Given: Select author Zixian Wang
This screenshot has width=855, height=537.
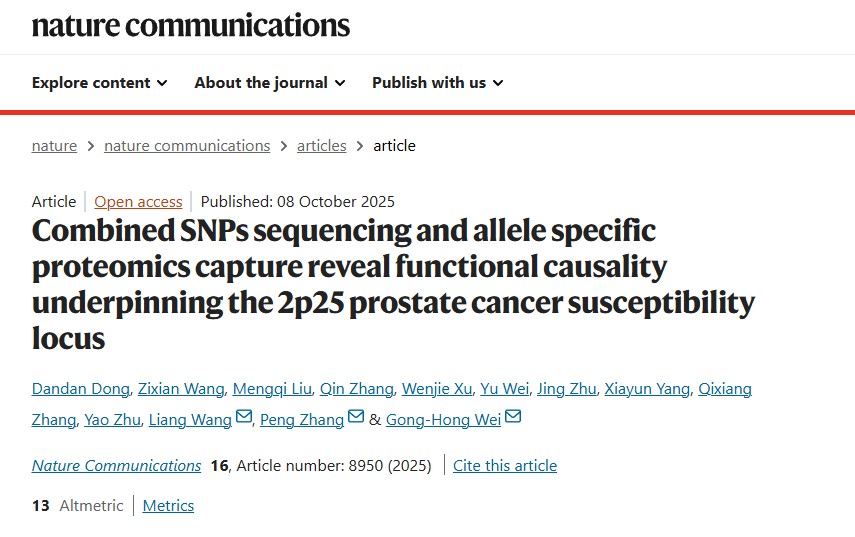Looking at the screenshot, I should [180, 389].
